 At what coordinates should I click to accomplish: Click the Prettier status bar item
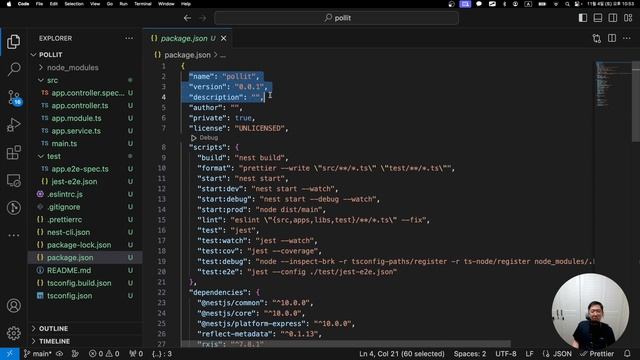[597, 354]
